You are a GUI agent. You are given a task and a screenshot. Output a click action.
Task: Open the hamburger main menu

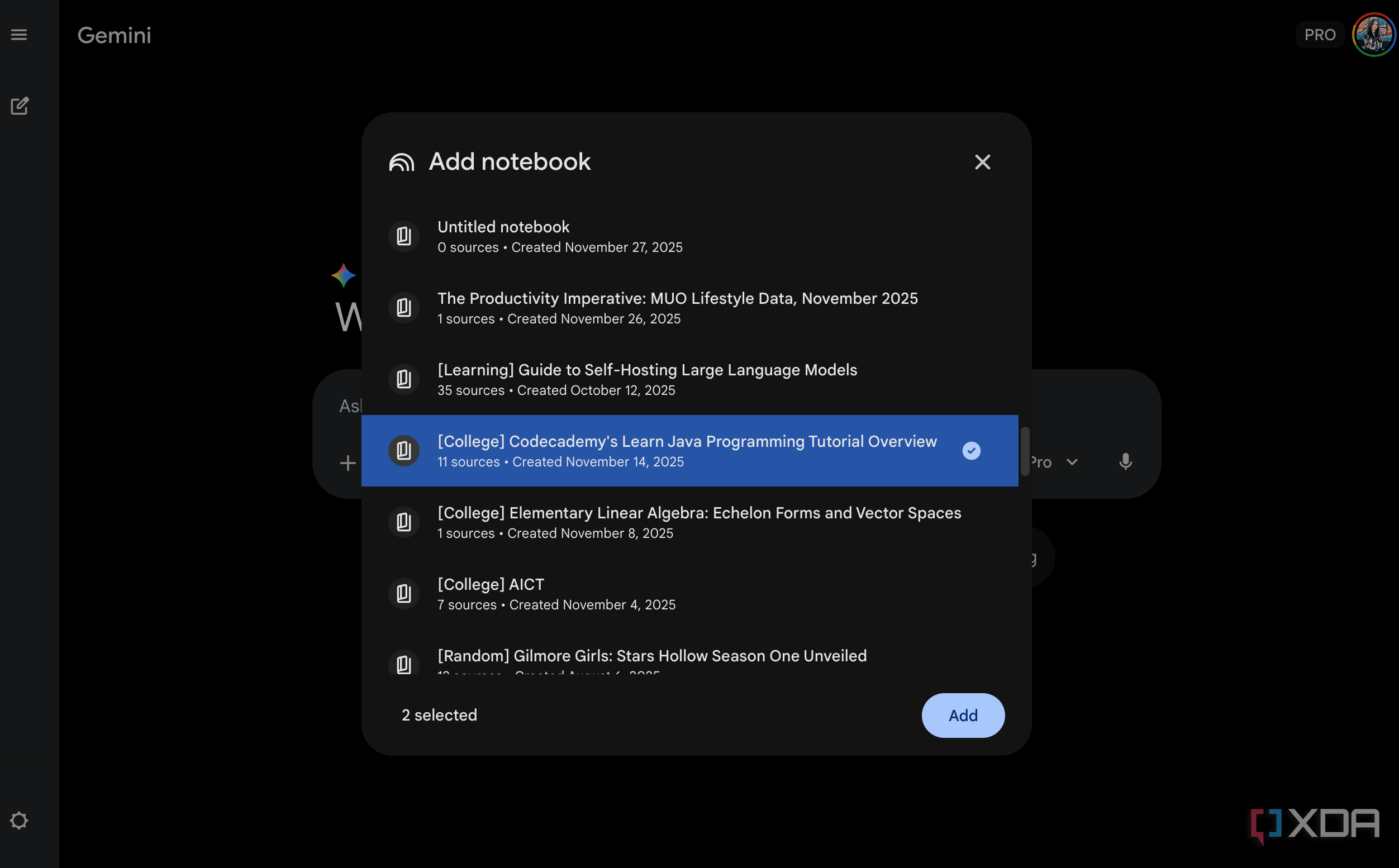click(x=19, y=35)
